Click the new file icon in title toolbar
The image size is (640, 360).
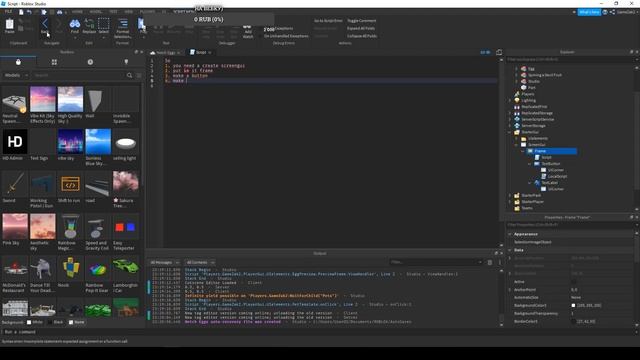coord(21,12)
